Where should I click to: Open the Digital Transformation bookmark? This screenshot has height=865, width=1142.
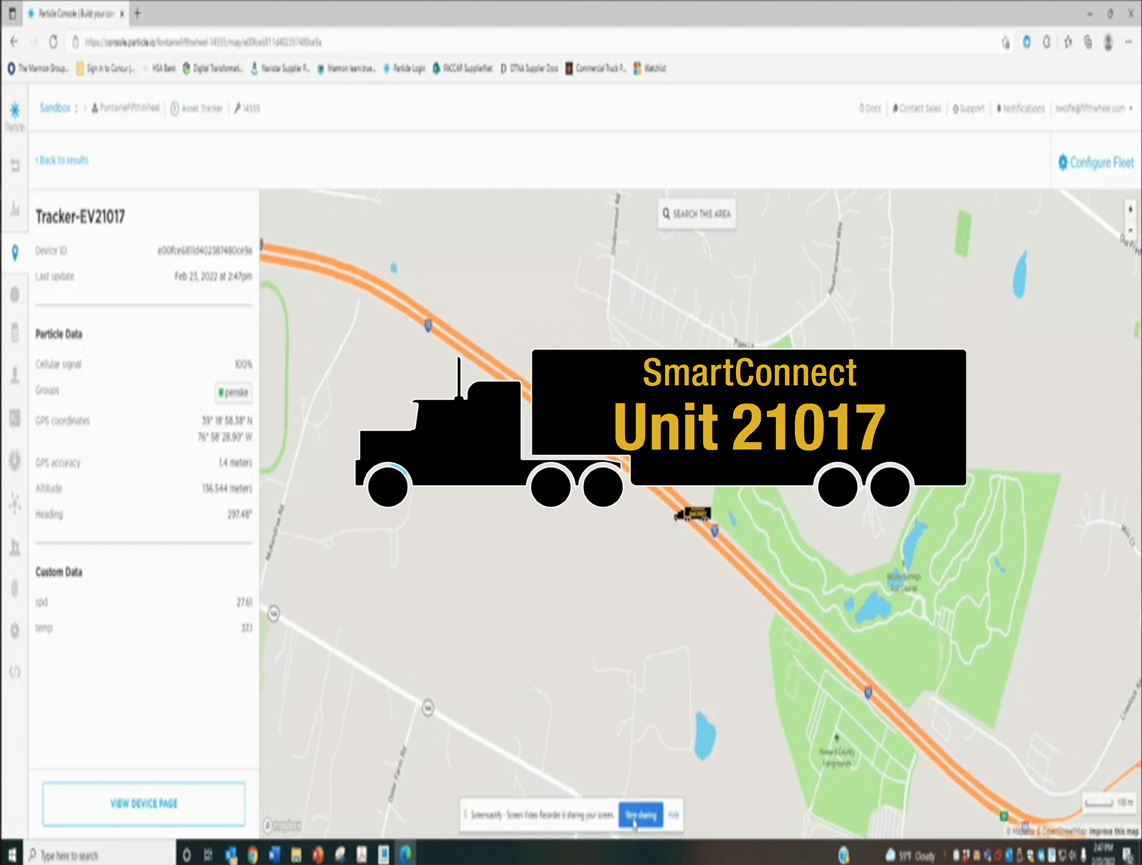[213, 68]
